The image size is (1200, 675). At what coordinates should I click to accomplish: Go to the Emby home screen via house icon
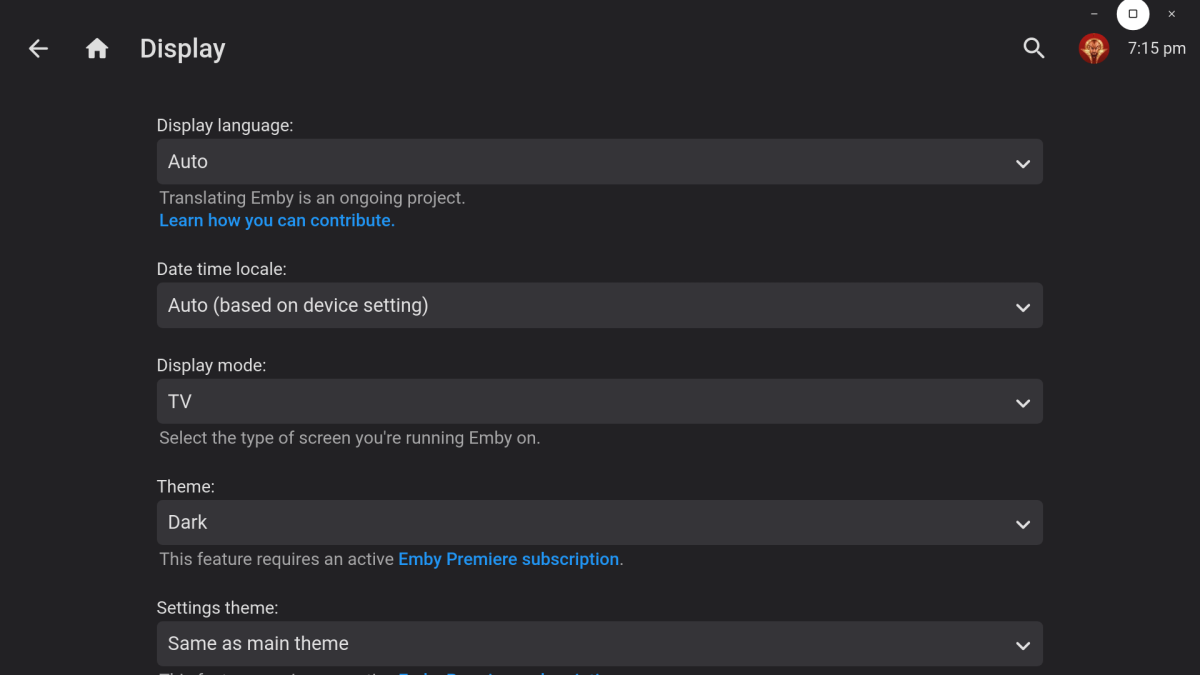(x=97, y=48)
